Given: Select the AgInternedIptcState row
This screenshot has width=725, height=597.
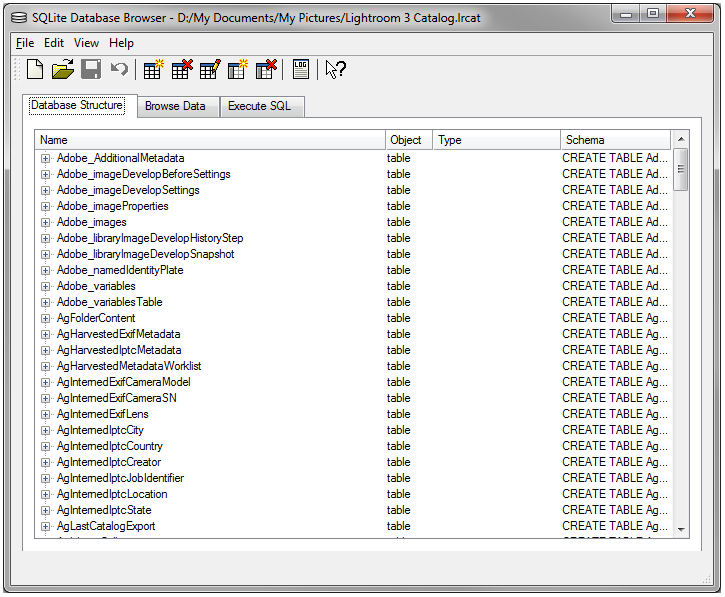Looking at the screenshot, I should pyautogui.click(x=353, y=510).
